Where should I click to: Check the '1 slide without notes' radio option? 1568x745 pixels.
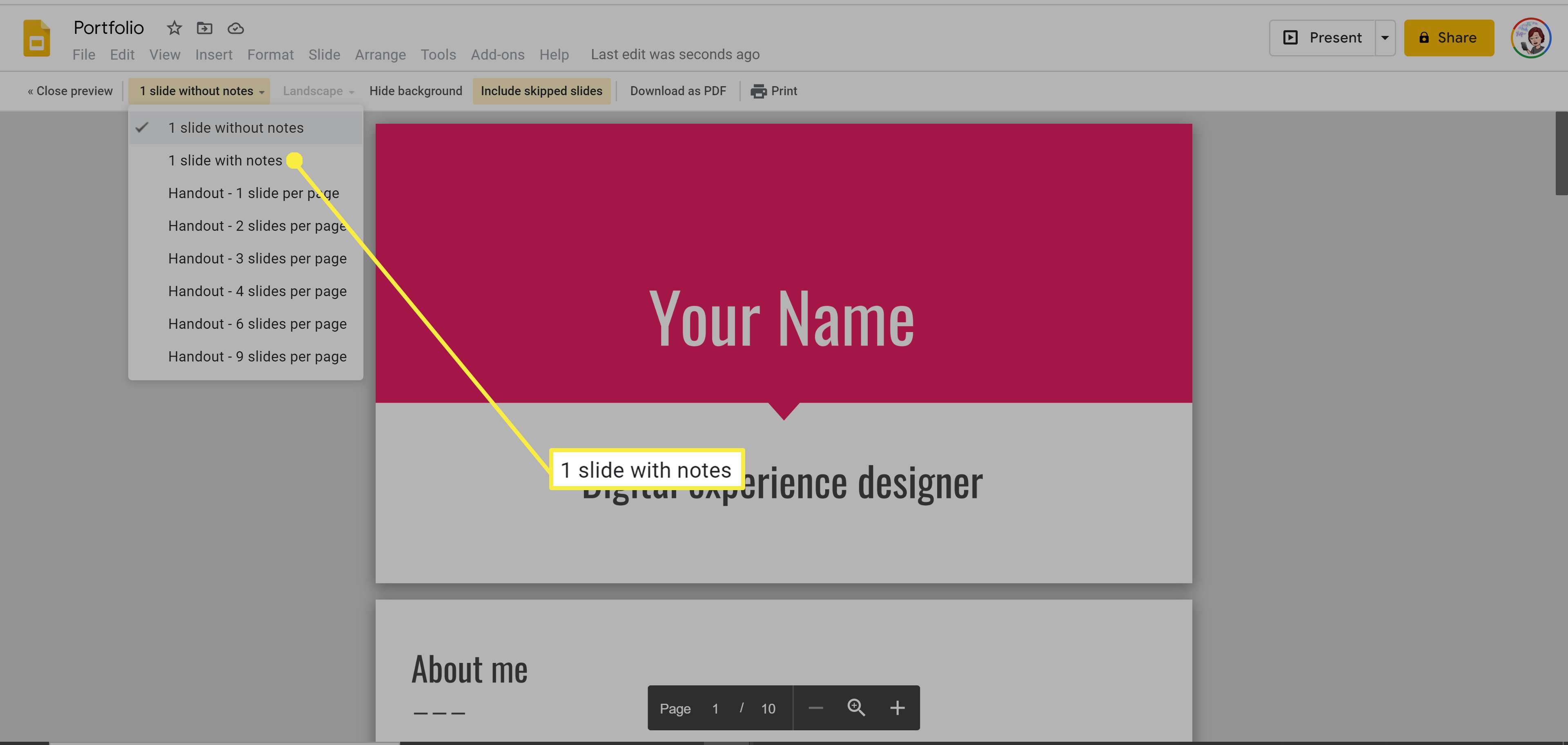236,127
